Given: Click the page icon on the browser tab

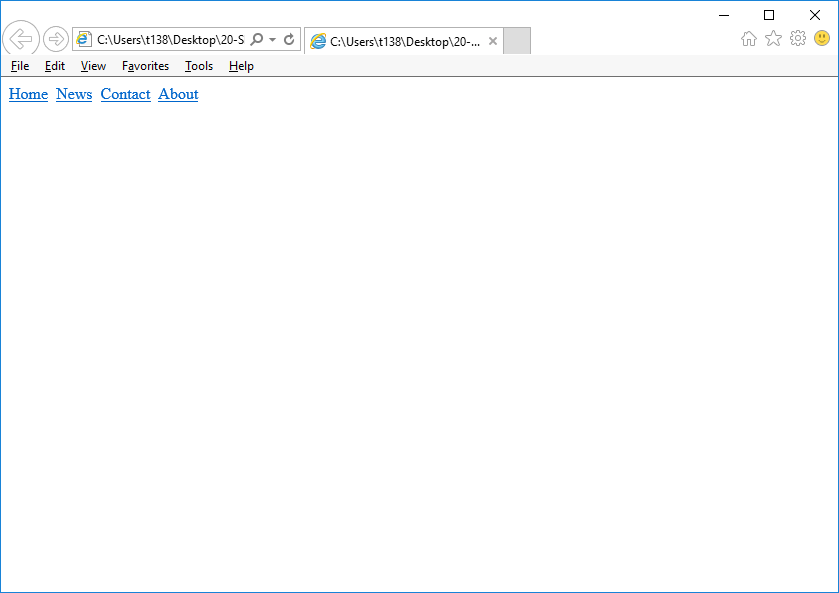Looking at the screenshot, I should (x=318, y=41).
